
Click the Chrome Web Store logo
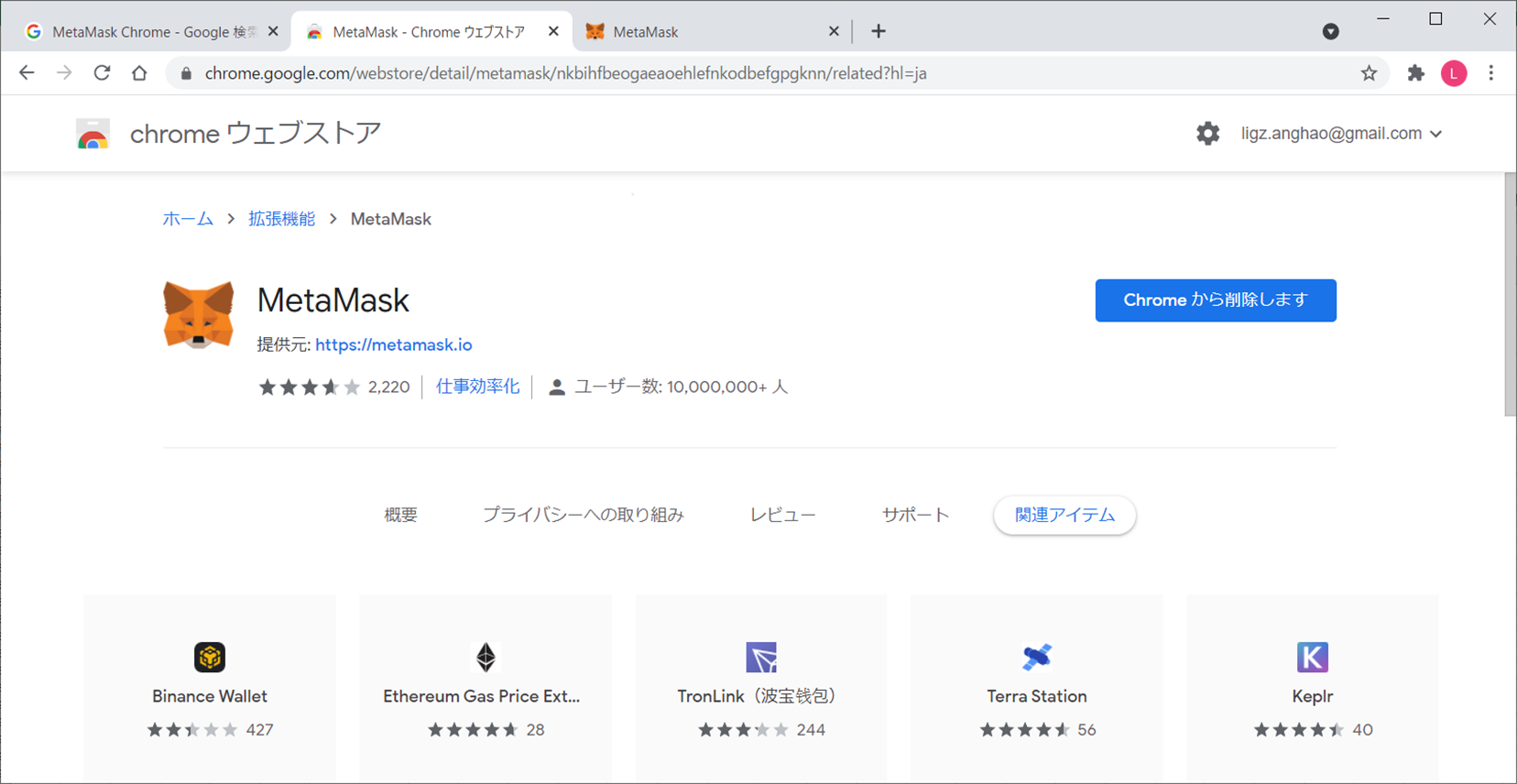coord(93,135)
